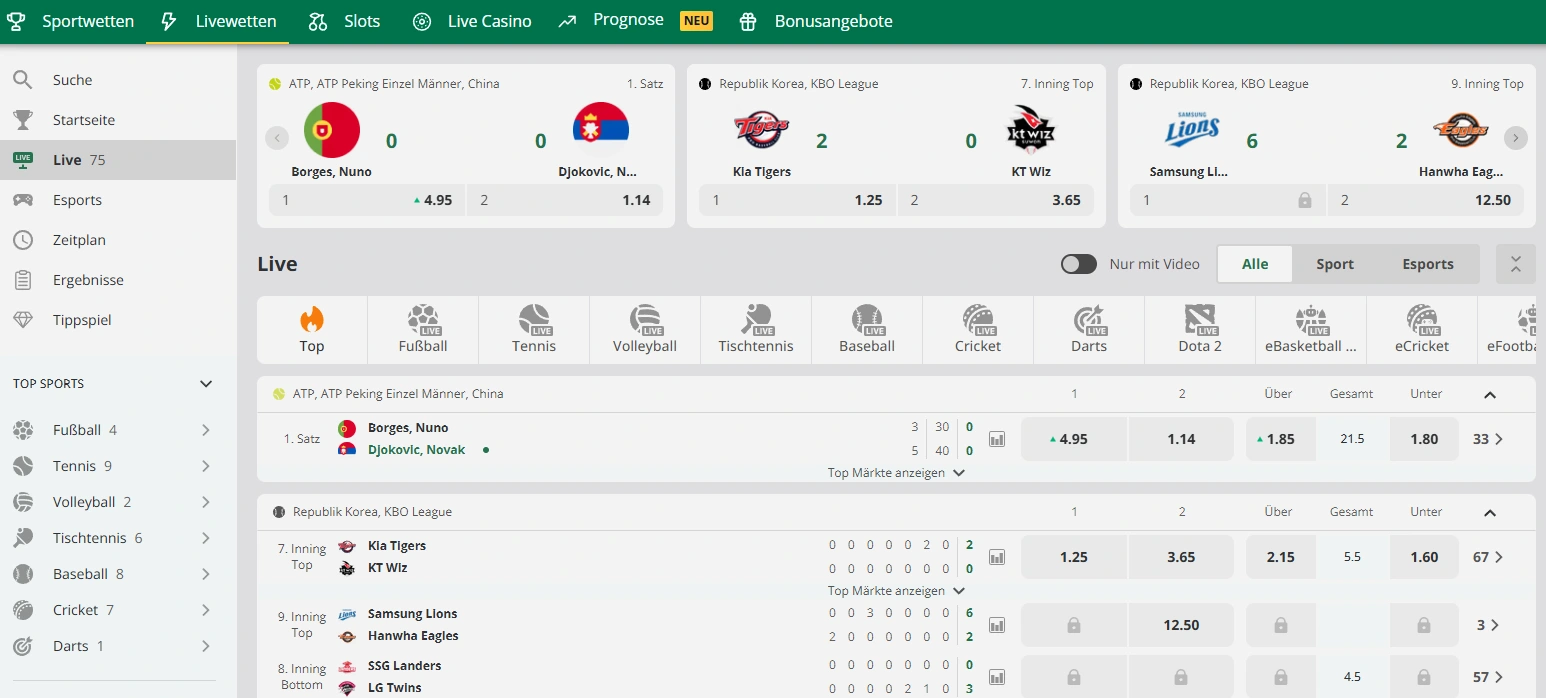This screenshot has height=698, width=1546.
Task: Open the Suche search icon in sidebar
Action: pos(22,80)
